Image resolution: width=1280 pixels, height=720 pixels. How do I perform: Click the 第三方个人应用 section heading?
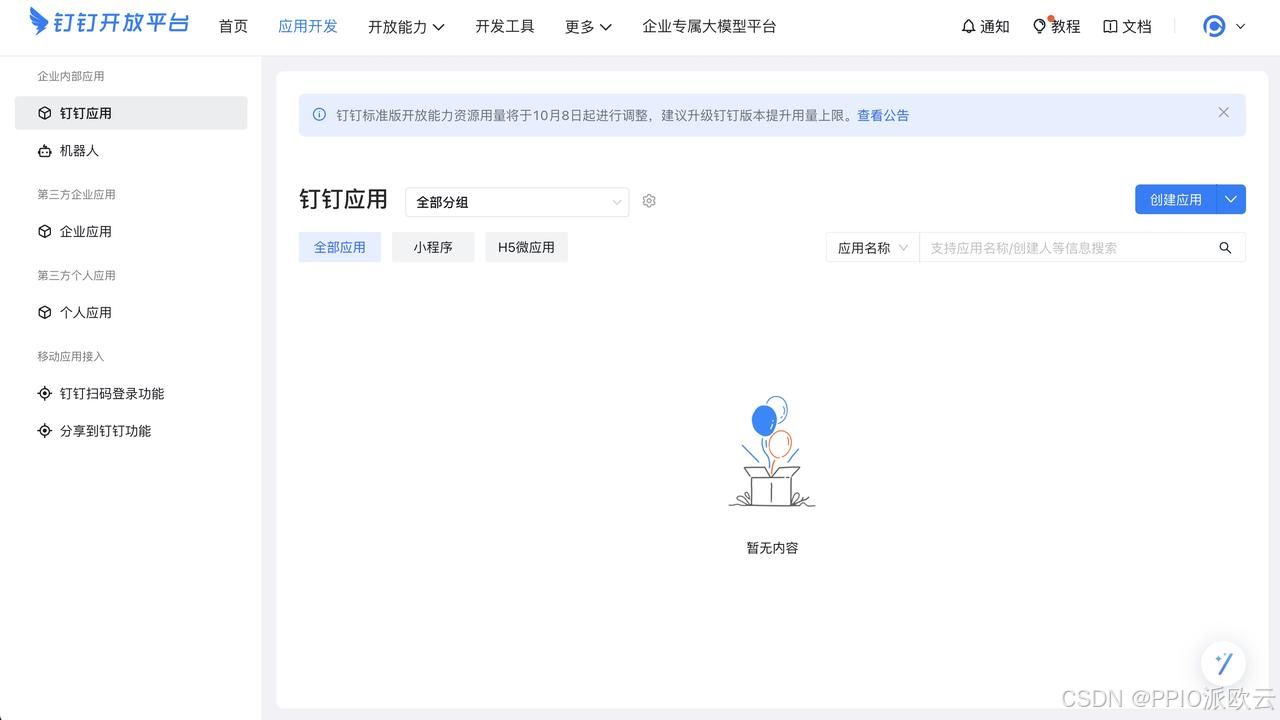pyautogui.click(x=77, y=275)
